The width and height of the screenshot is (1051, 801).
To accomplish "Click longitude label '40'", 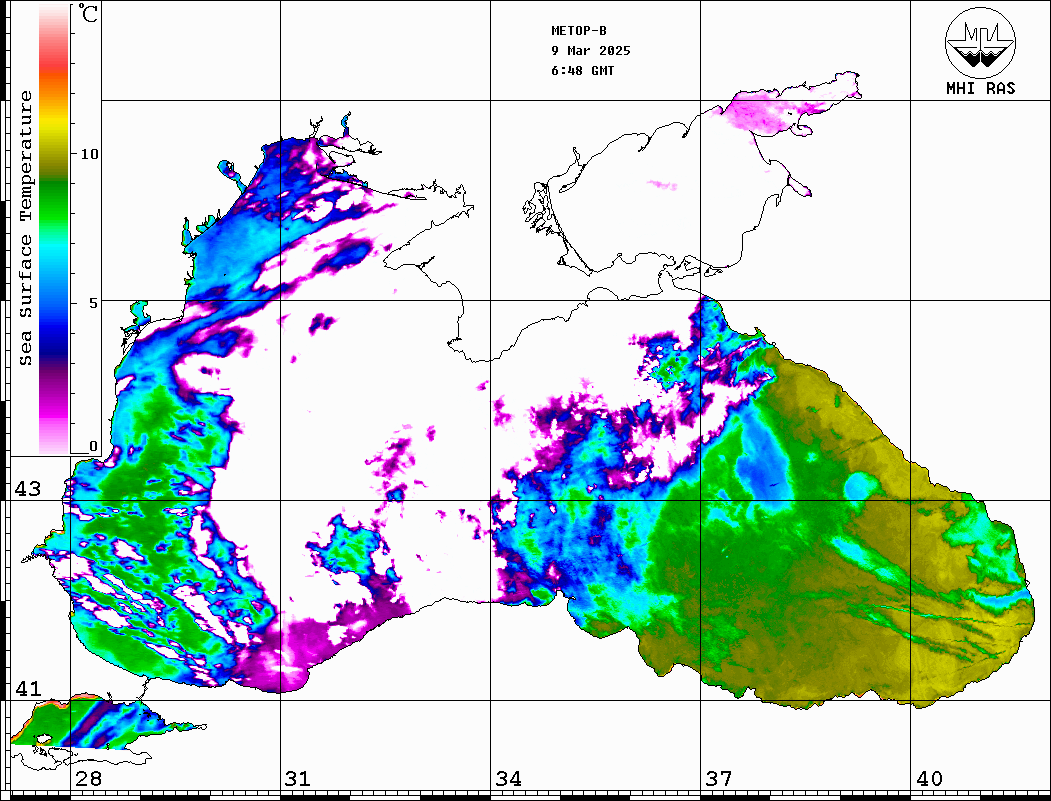I will (929, 779).
